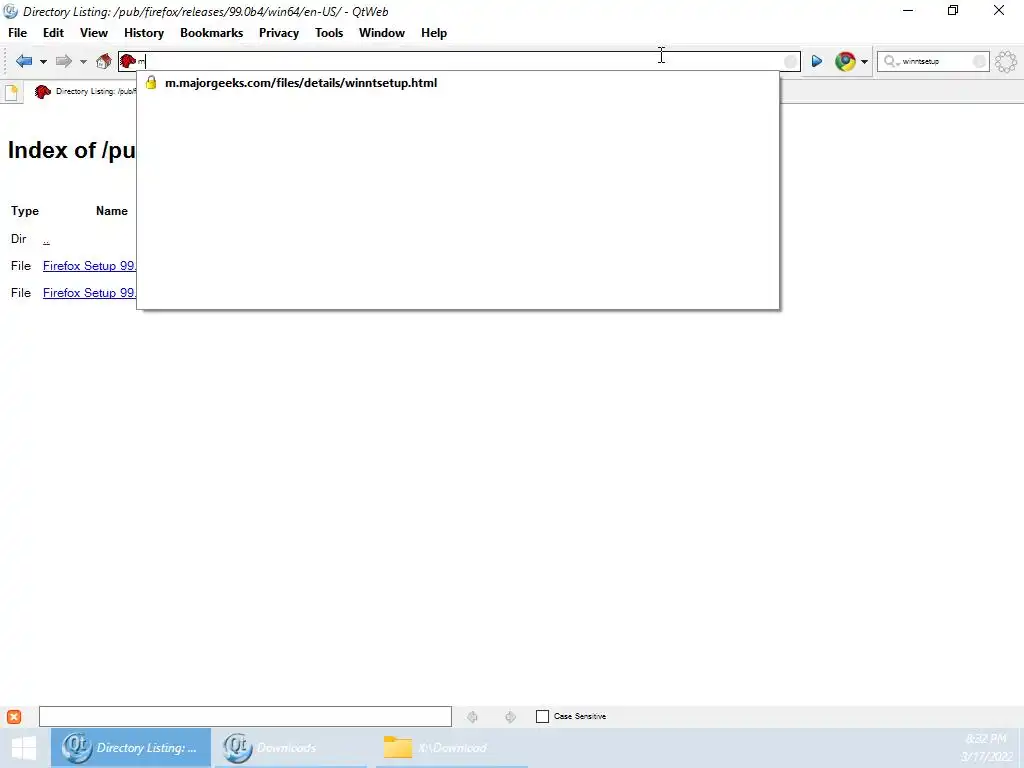Go to the Home page icon
This screenshot has width=1024, height=768.
pyautogui.click(x=103, y=61)
